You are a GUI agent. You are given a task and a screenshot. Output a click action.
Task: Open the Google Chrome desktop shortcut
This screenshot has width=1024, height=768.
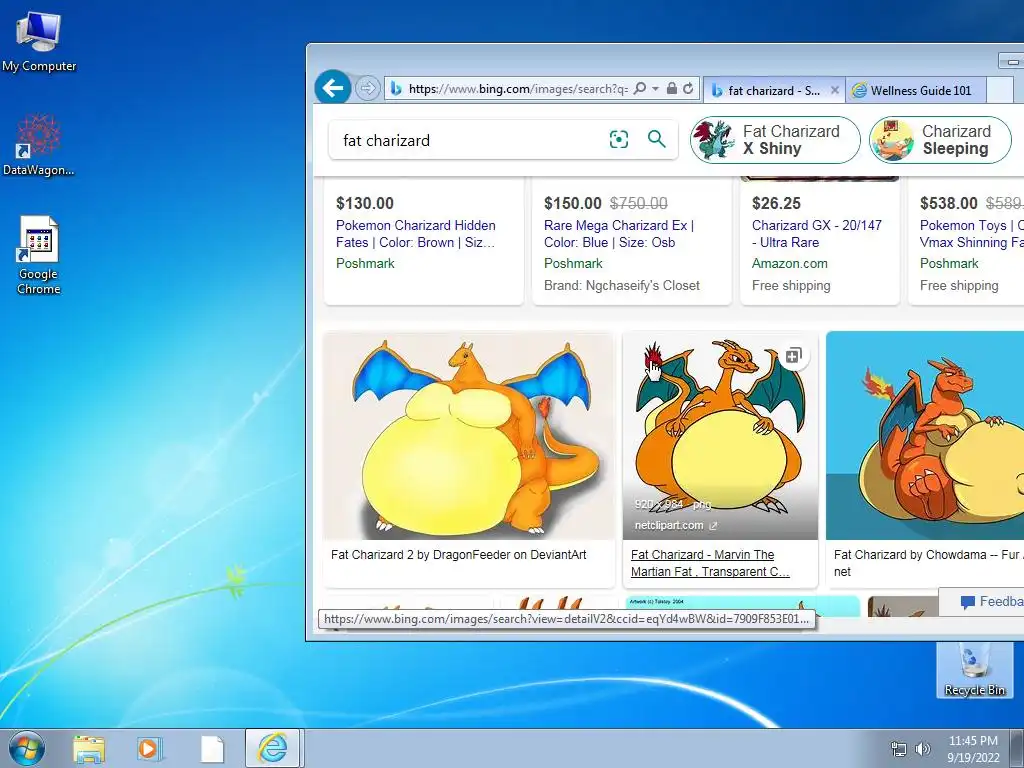pyautogui.click(x=39, y=255)
